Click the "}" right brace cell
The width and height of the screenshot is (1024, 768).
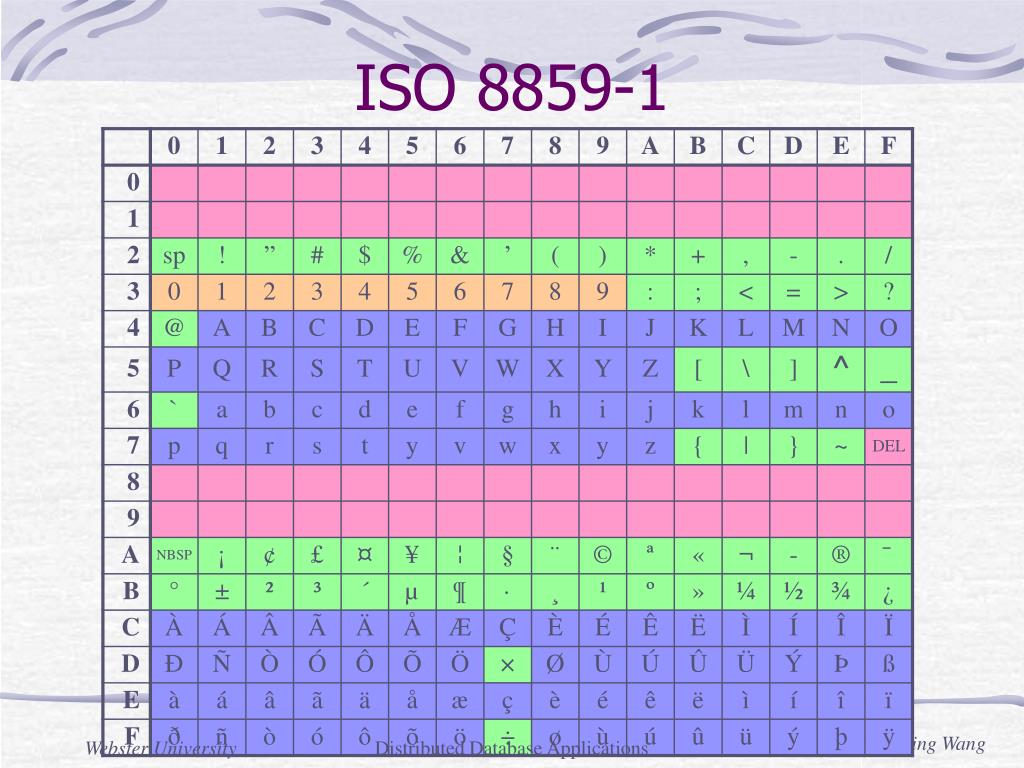[793, 447]
